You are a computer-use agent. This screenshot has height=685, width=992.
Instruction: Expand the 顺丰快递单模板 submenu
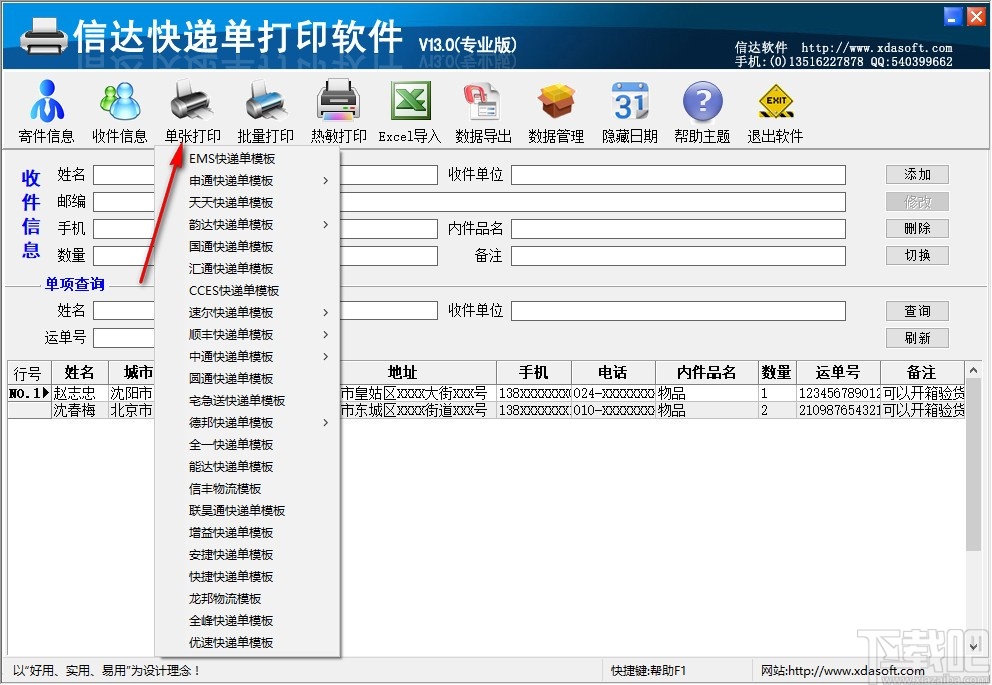pos(232,334)
